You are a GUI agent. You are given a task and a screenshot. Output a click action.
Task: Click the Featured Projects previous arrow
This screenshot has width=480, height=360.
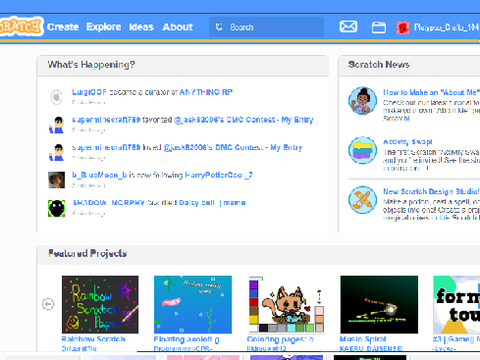point(48,304)
